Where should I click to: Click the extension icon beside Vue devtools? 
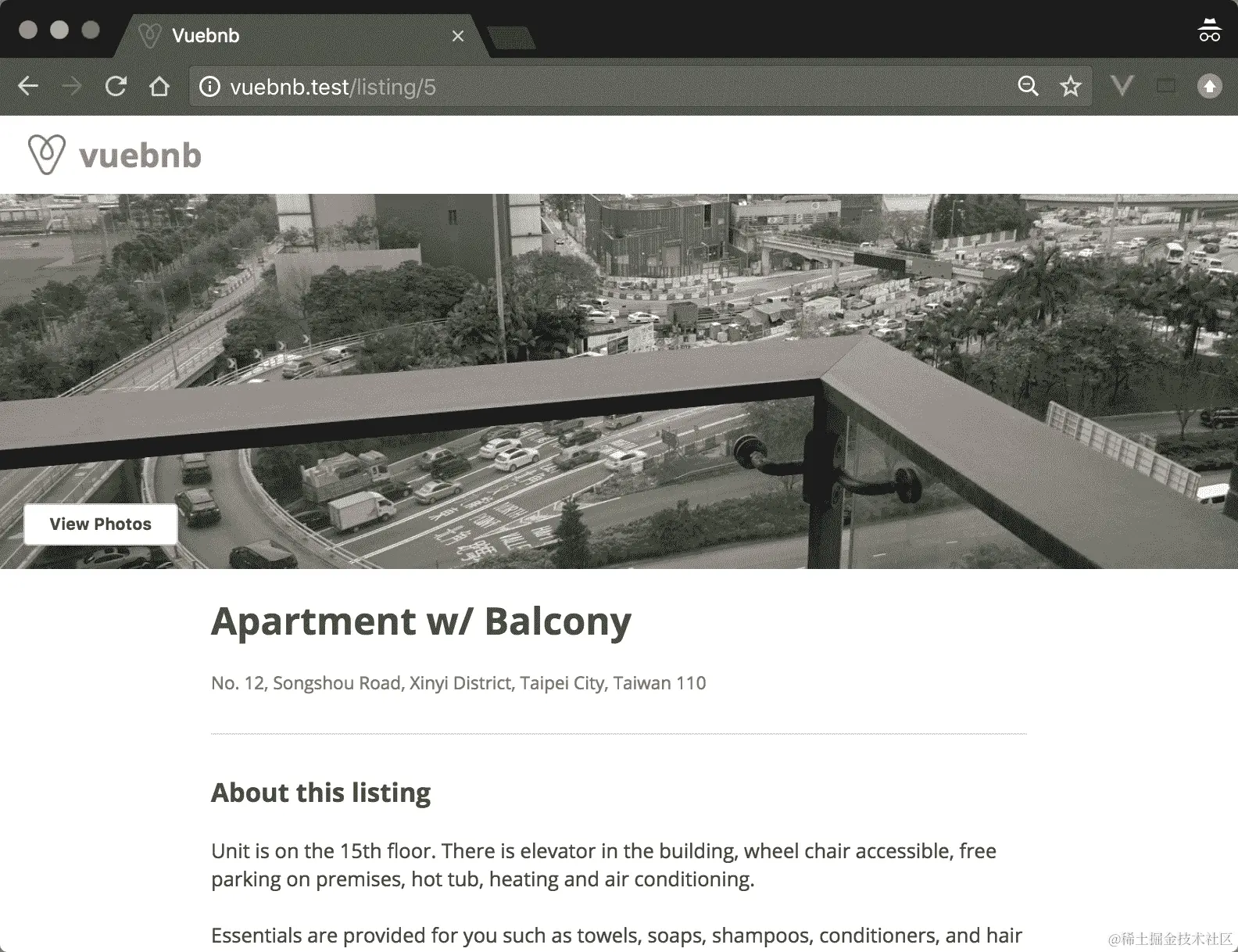click(1165, 86)
